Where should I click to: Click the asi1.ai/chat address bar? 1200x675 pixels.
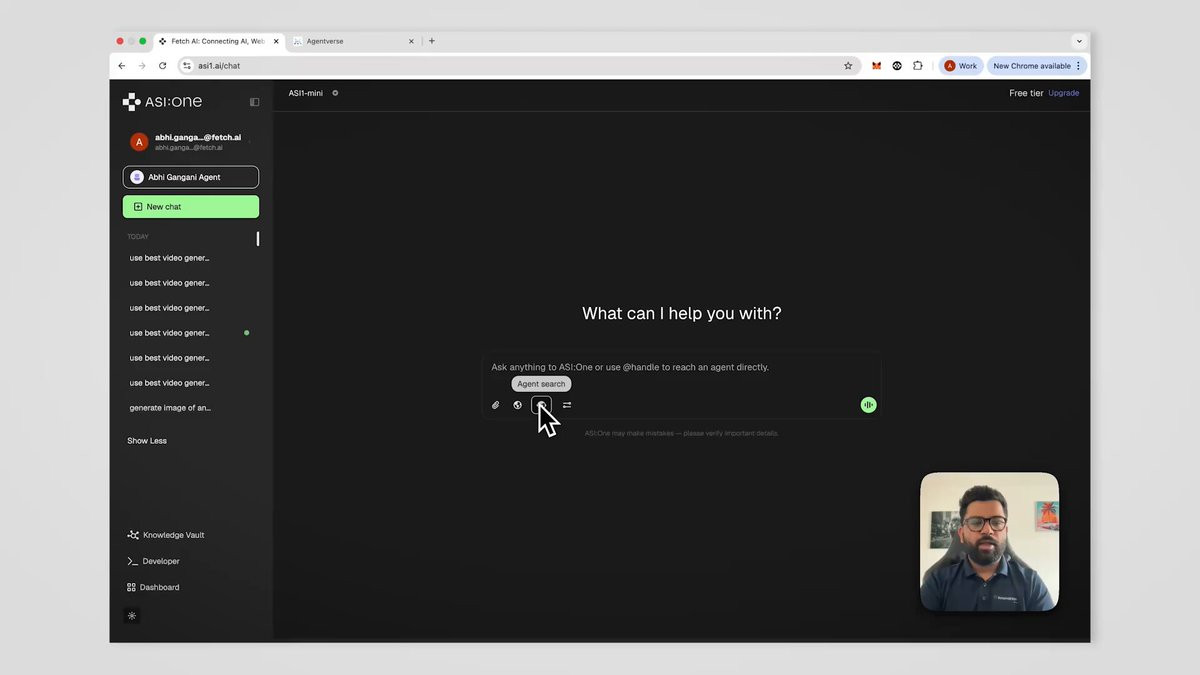point(518,66)
